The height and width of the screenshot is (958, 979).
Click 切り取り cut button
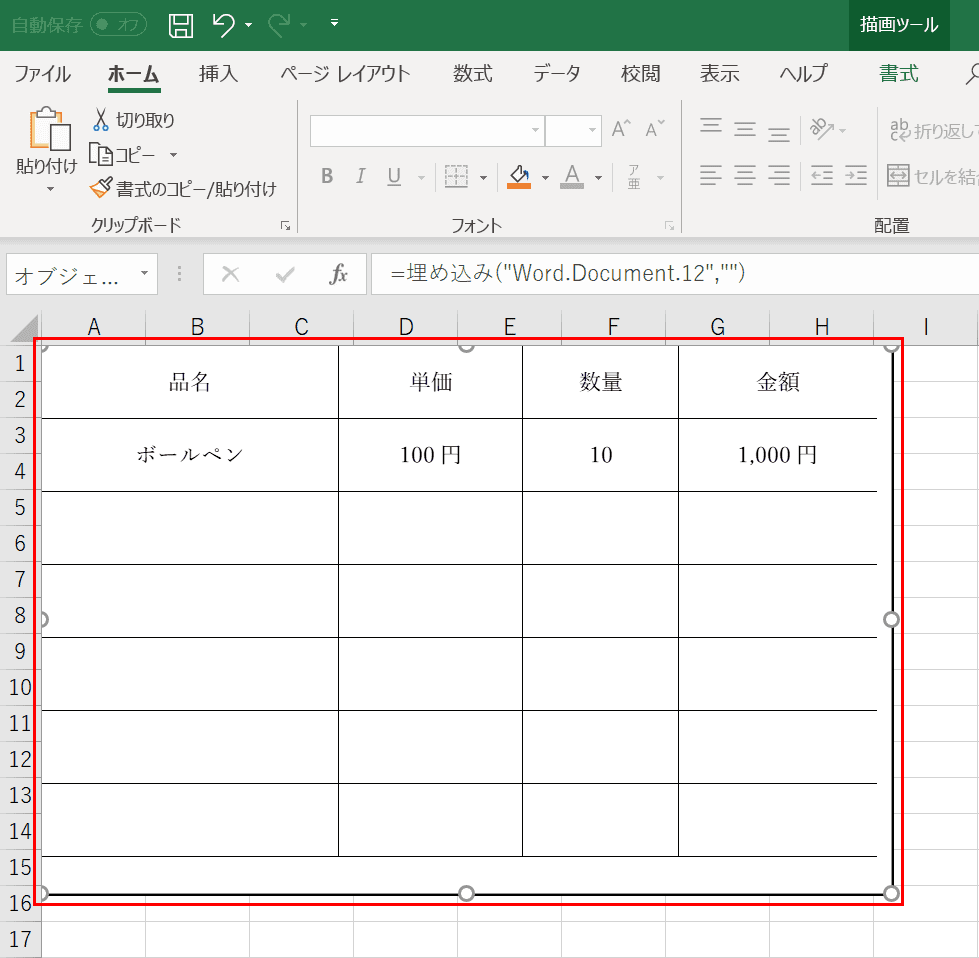click(x=134, y=120)
